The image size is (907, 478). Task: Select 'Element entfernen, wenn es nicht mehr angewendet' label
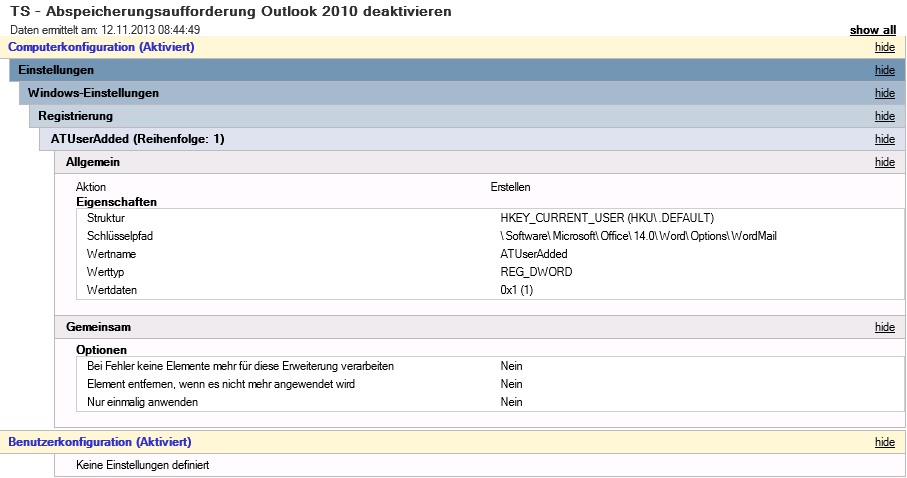pos(221,384)
